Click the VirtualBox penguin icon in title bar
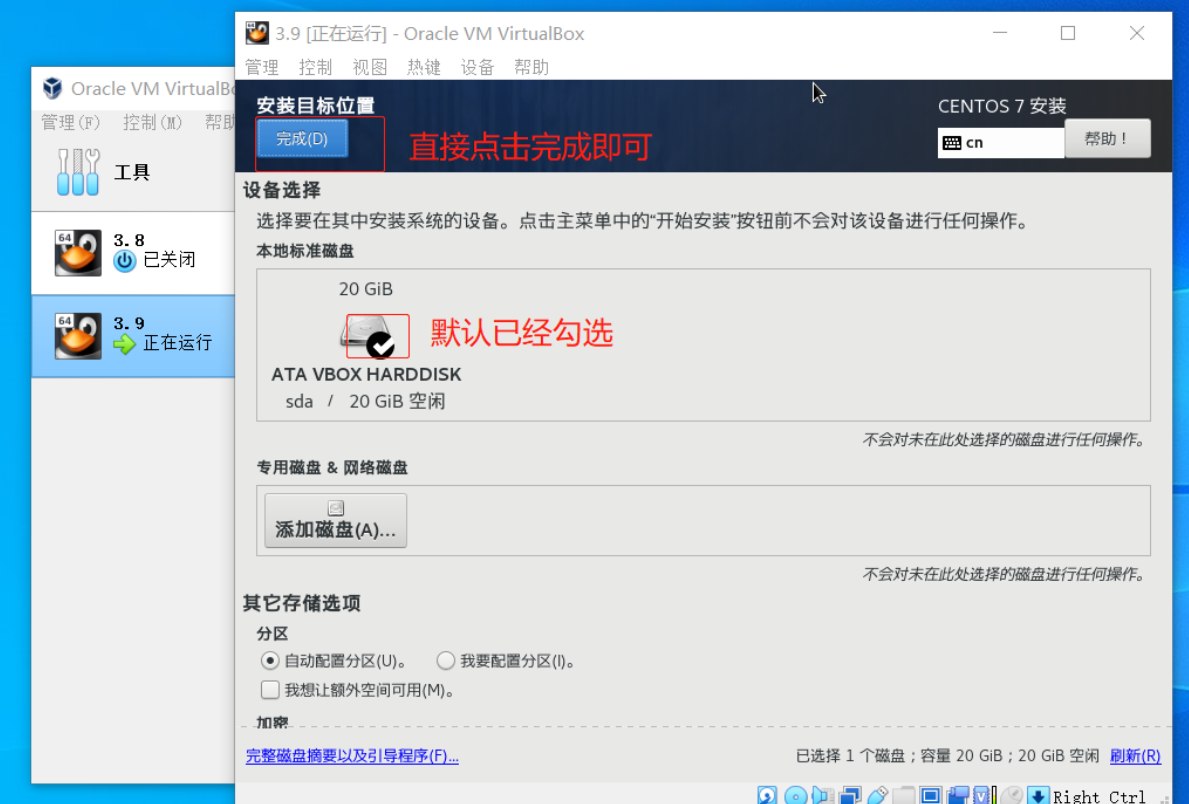Viewport: 1189px width, 804px height. (x=257, y=33)
